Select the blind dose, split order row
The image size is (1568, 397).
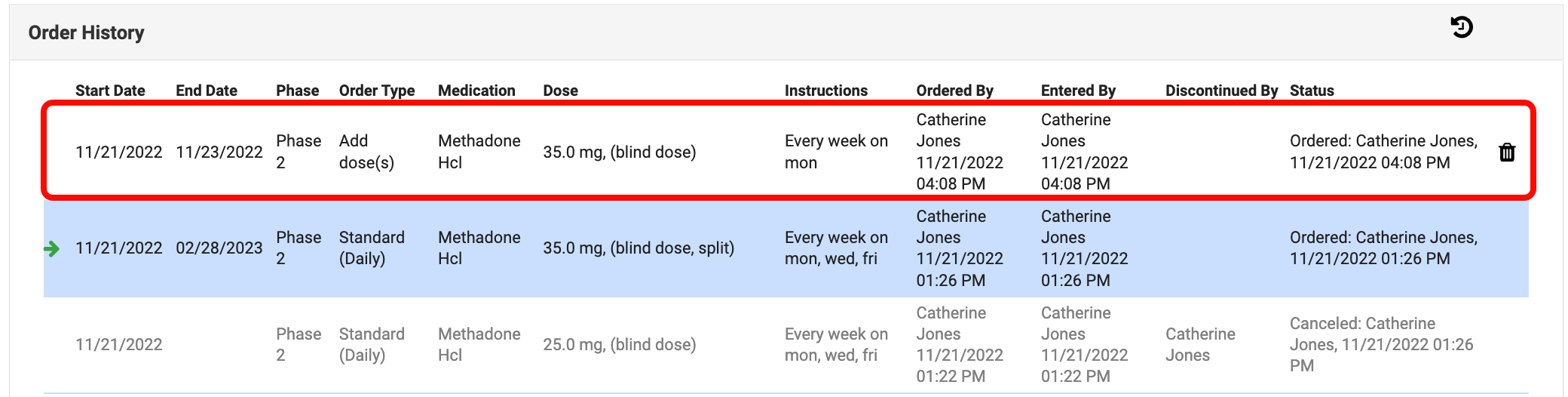[638, 248]
